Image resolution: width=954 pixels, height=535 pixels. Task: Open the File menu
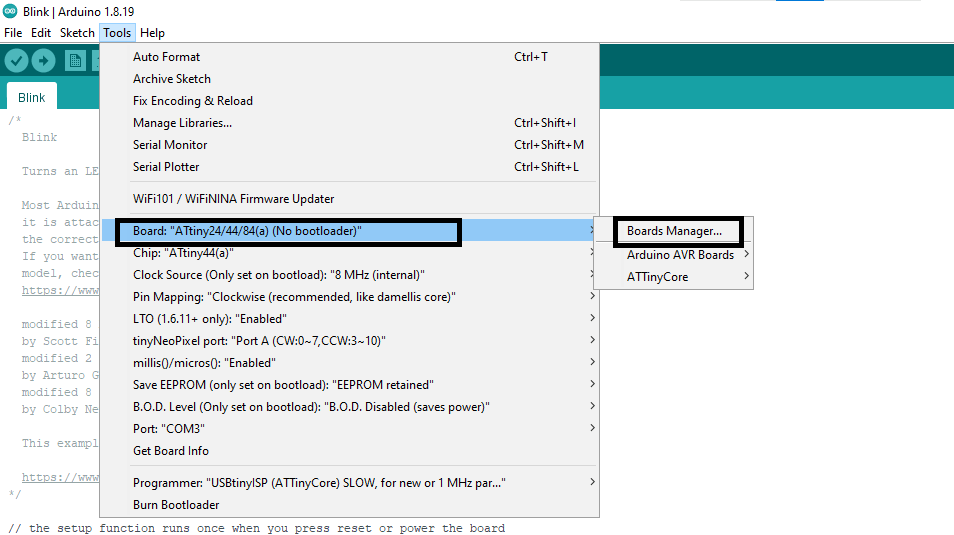coord(13,33)
